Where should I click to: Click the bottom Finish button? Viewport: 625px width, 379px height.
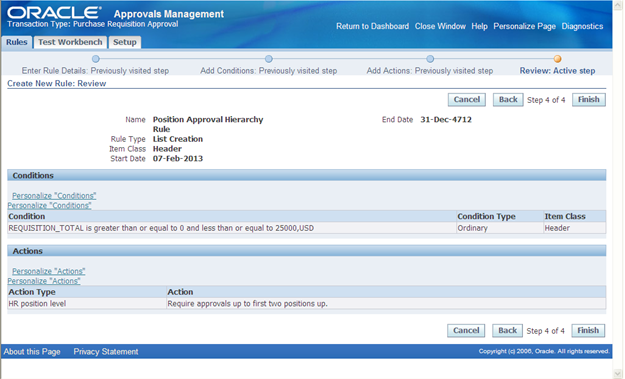[588, 331]
